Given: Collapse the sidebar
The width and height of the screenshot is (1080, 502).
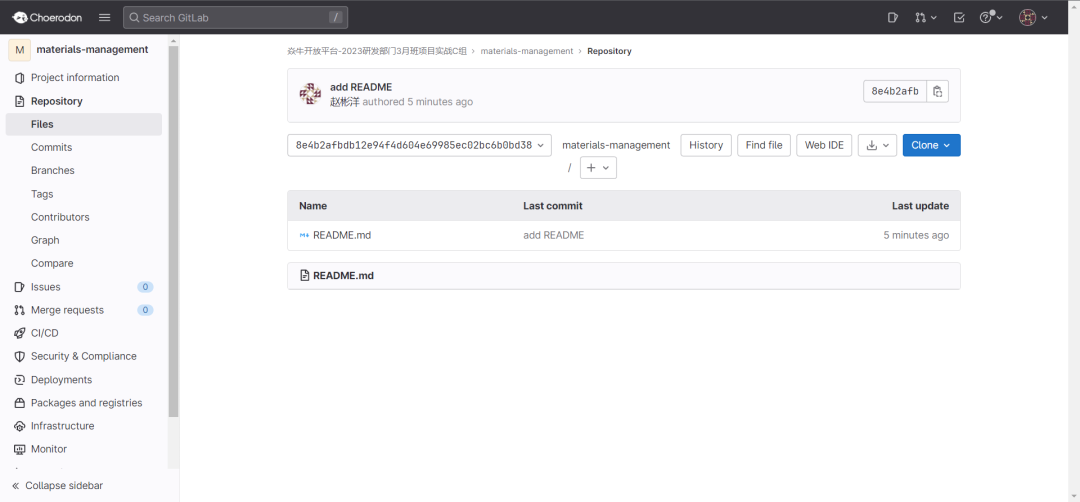Looking at the screenshot, I should tap(57, 485).
